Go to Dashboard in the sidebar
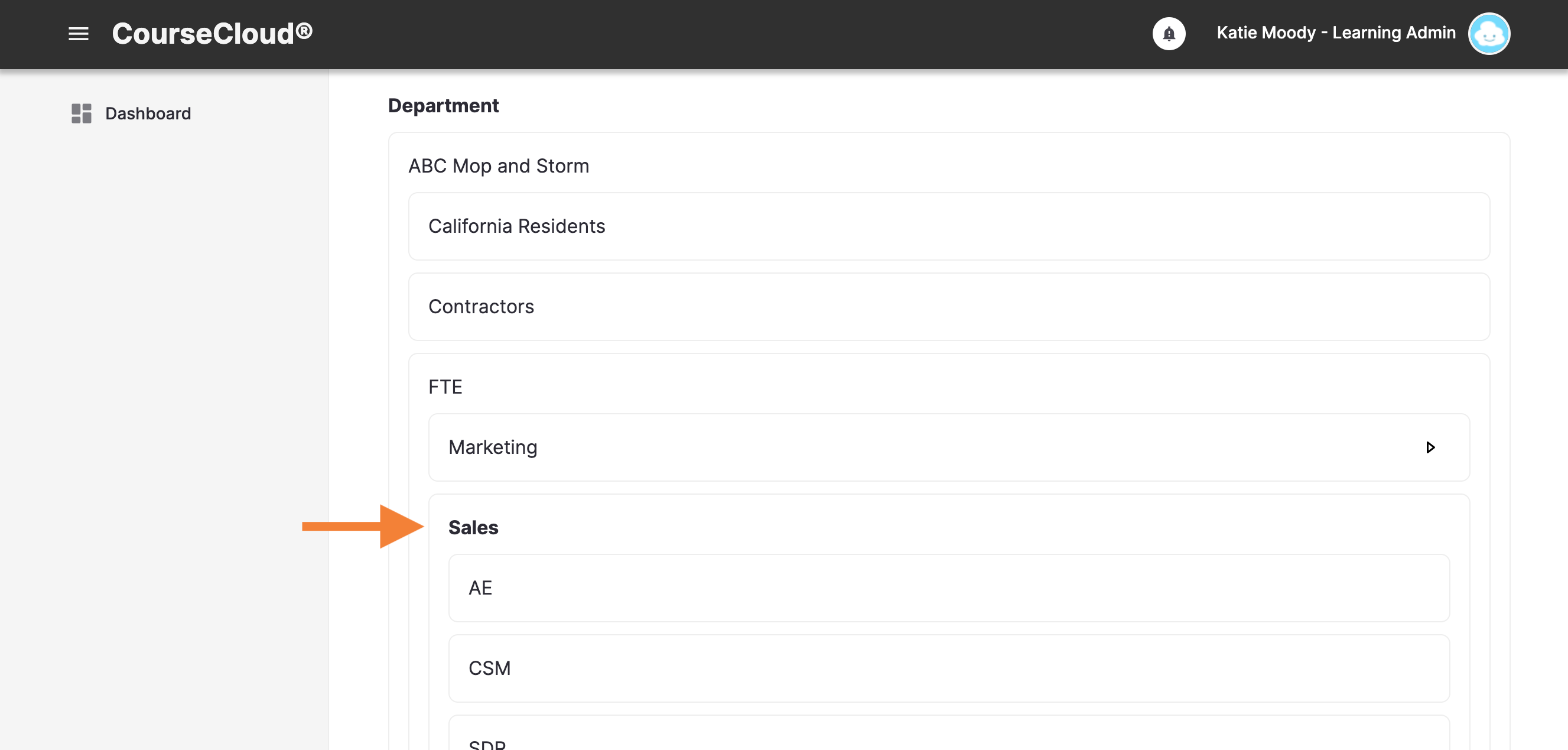This screenshot has height=750, width=1568. click(x=148, y=114)
